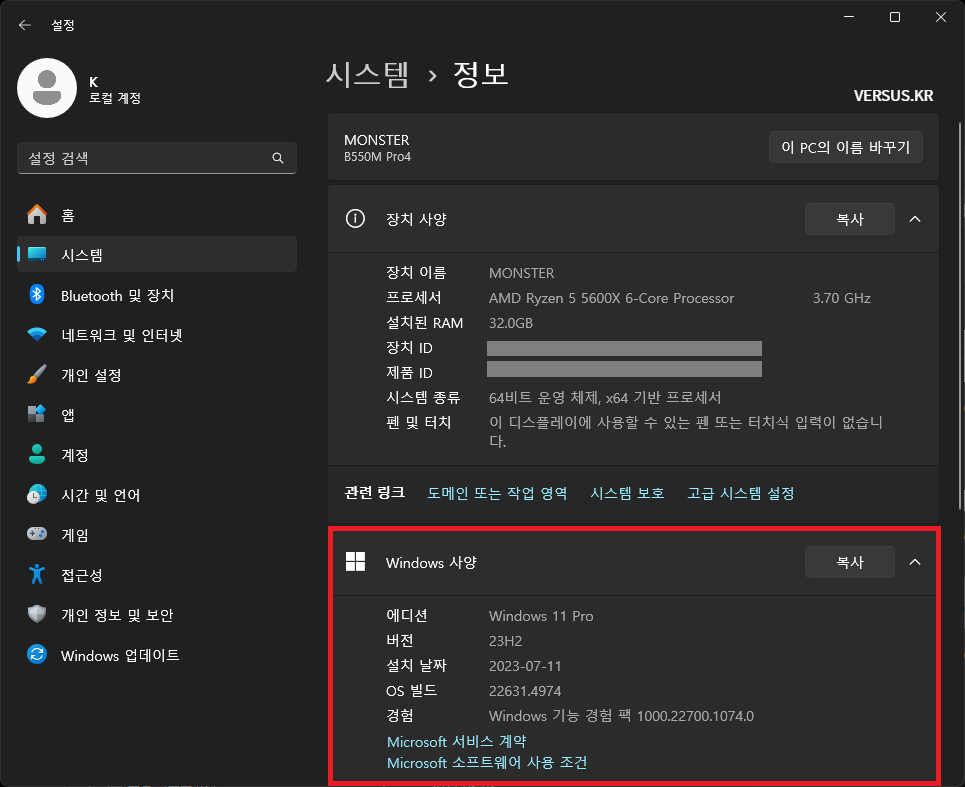Copy device specs with 복사 button
Viewport: 965px width, 787px height.
pyautogui.click(x=849, y=219)
